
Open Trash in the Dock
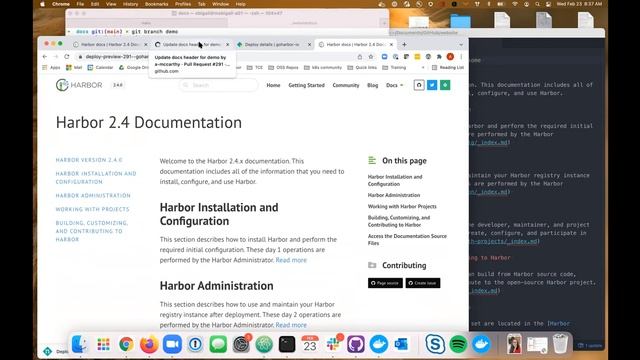pos(560,344)
